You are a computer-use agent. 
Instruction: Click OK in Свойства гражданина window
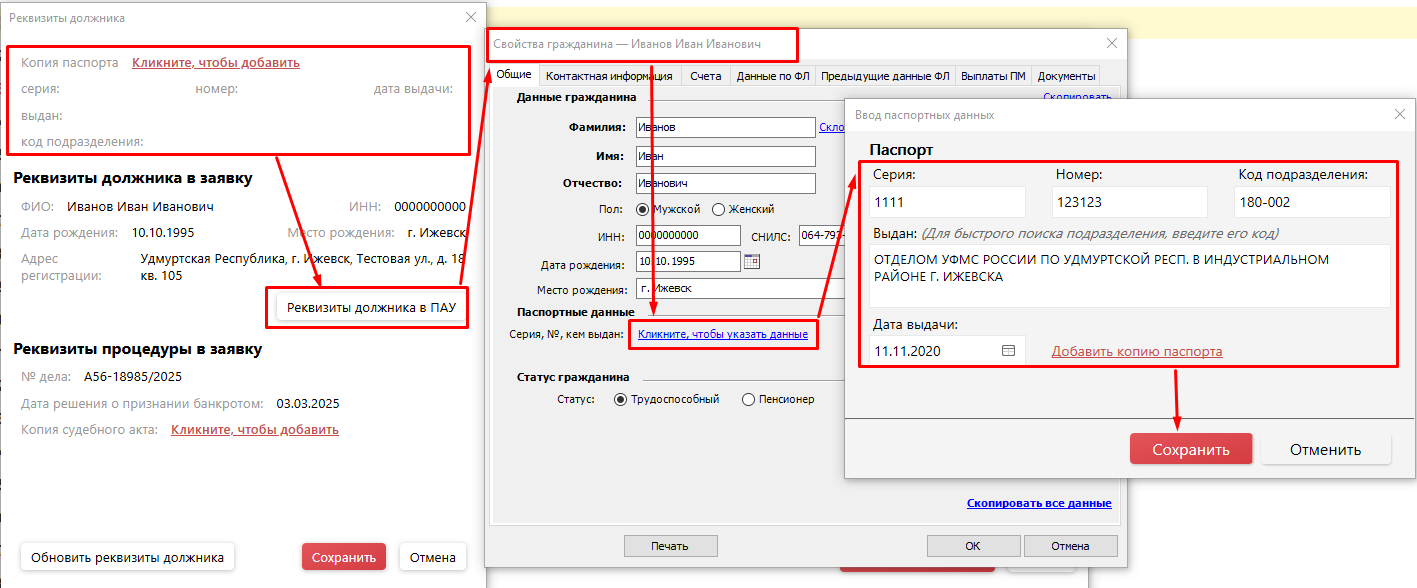coord(973,546)
